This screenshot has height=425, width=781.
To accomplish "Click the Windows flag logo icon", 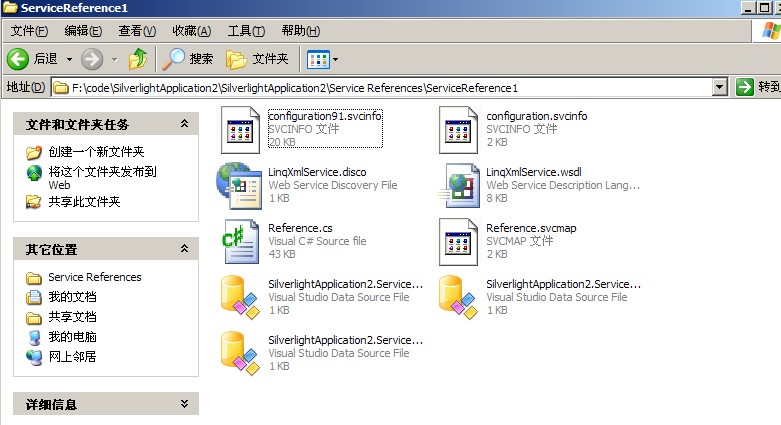I will 771,31.
